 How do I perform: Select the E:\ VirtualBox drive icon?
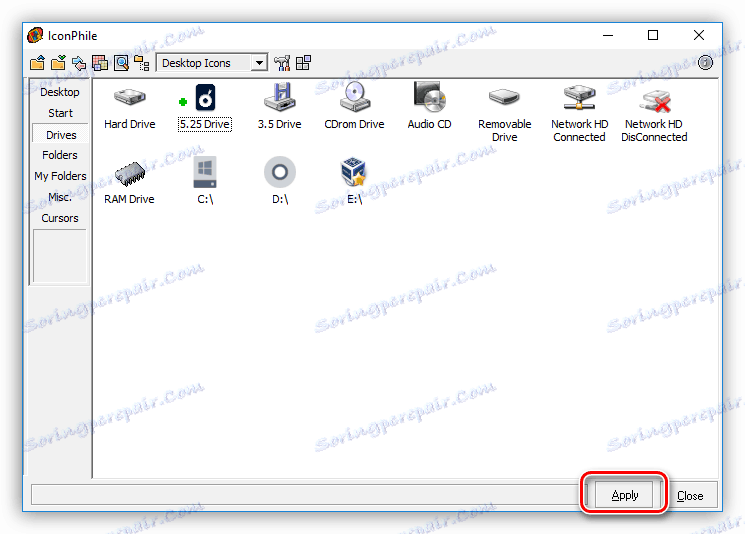(353, 172)
